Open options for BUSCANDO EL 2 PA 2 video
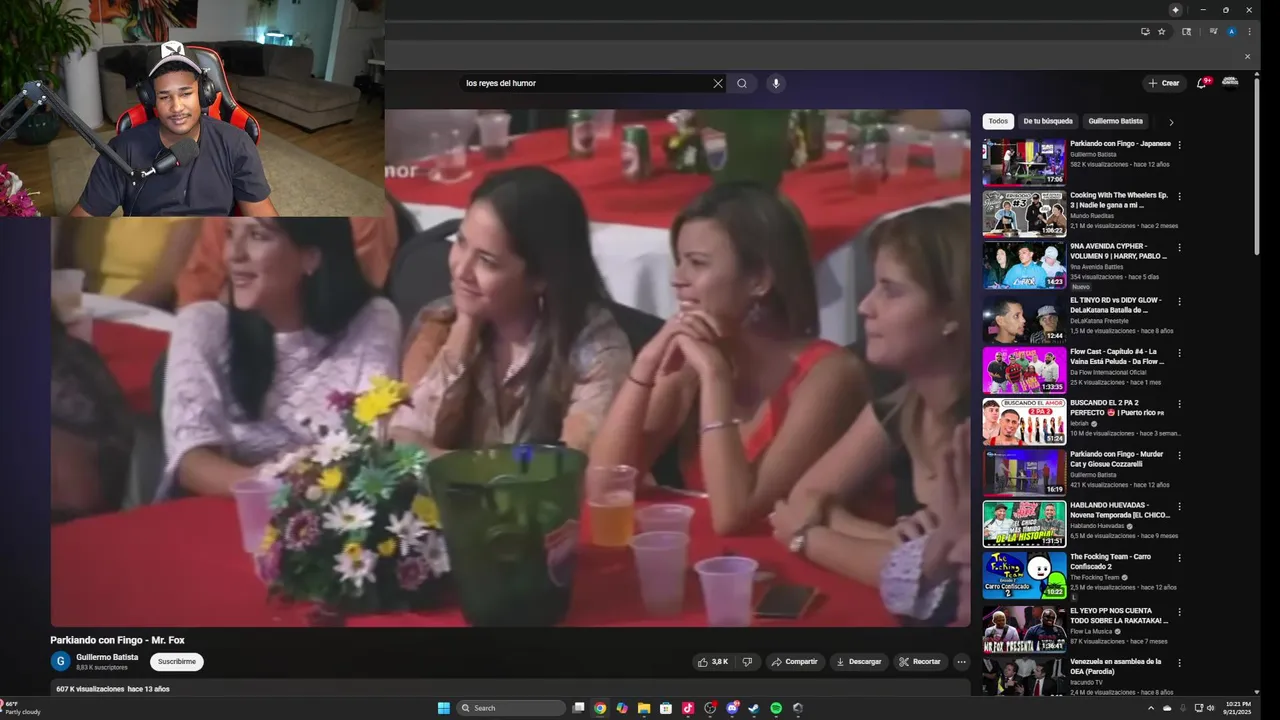The width and height of the screenshot is (1280, 720). (x=1179, y=404)
